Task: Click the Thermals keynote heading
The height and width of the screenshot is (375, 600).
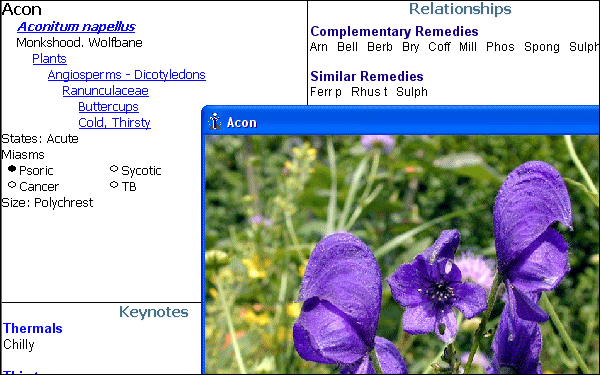Action: (33, 328)
